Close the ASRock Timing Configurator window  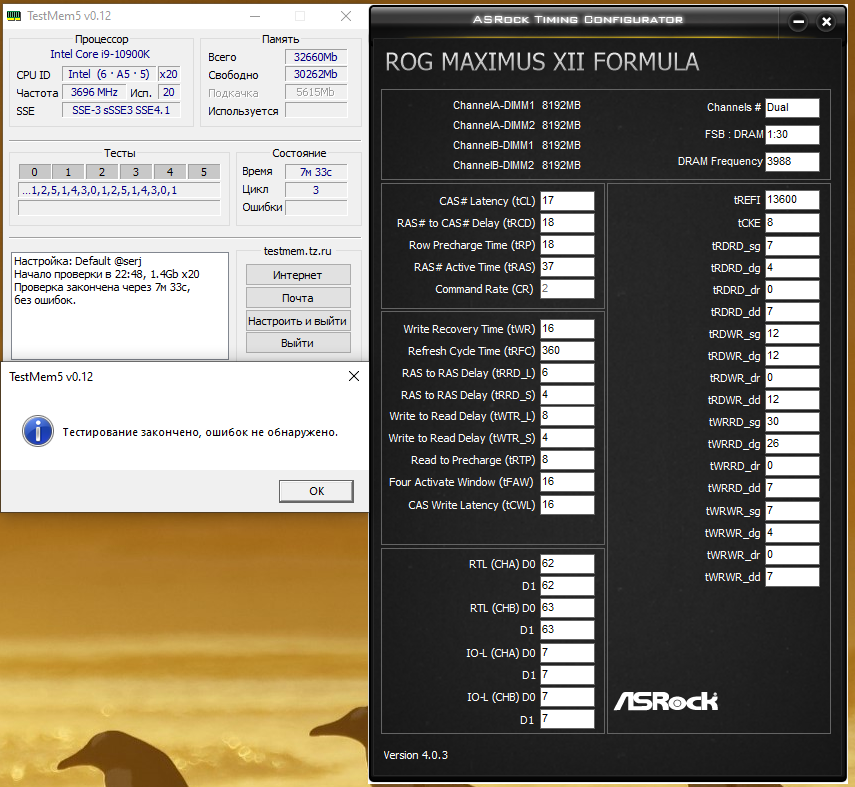(826, 22)
